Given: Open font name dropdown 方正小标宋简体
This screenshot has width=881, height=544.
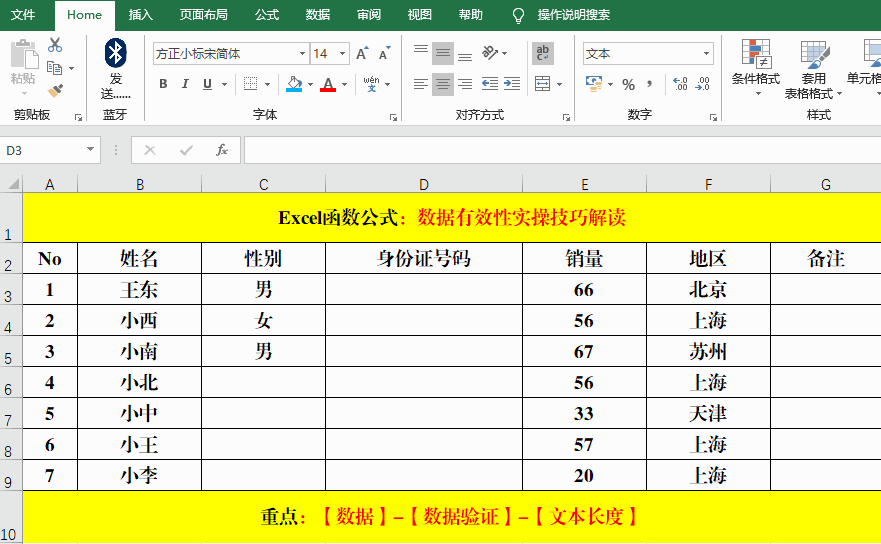Looking at the screenshot, I should [x=302, y=53].
